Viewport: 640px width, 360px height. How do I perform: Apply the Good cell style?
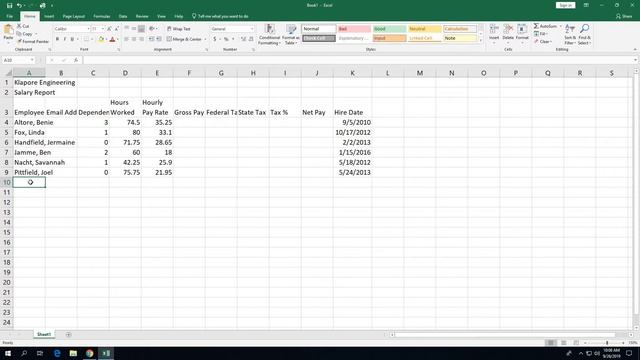(x=389, y=29)
